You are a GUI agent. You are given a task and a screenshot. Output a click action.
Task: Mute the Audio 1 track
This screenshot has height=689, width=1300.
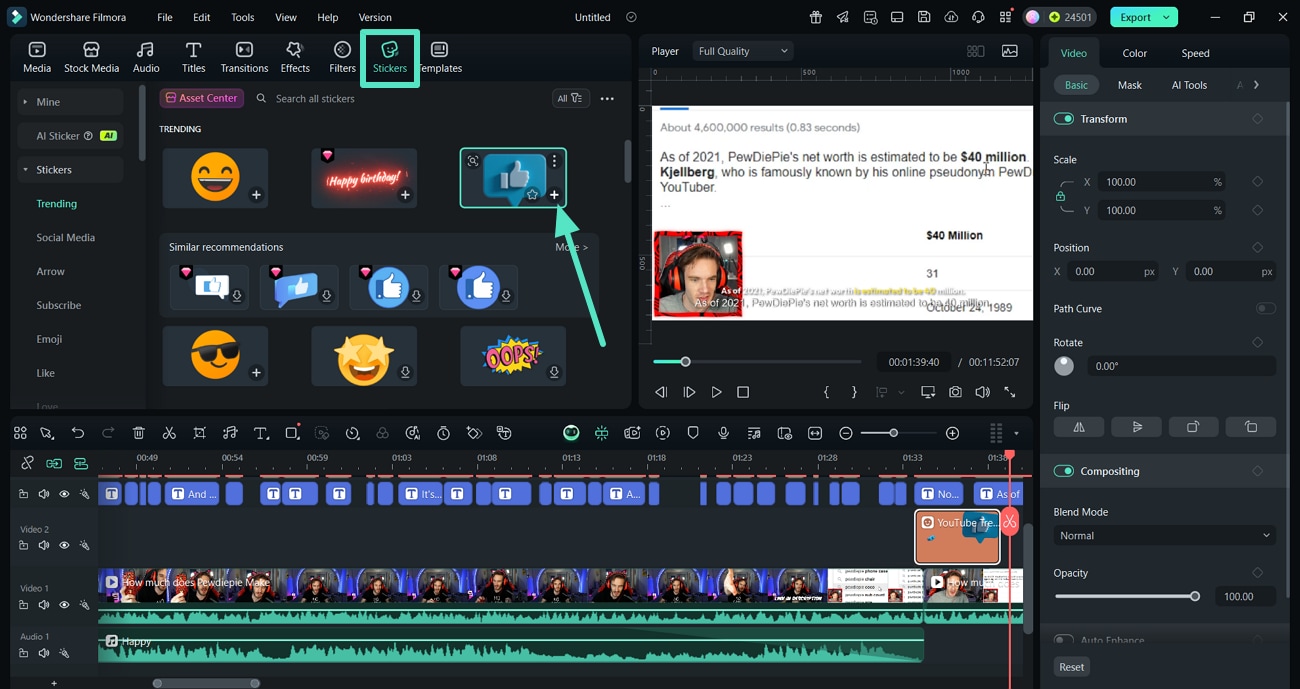(44, 653)
